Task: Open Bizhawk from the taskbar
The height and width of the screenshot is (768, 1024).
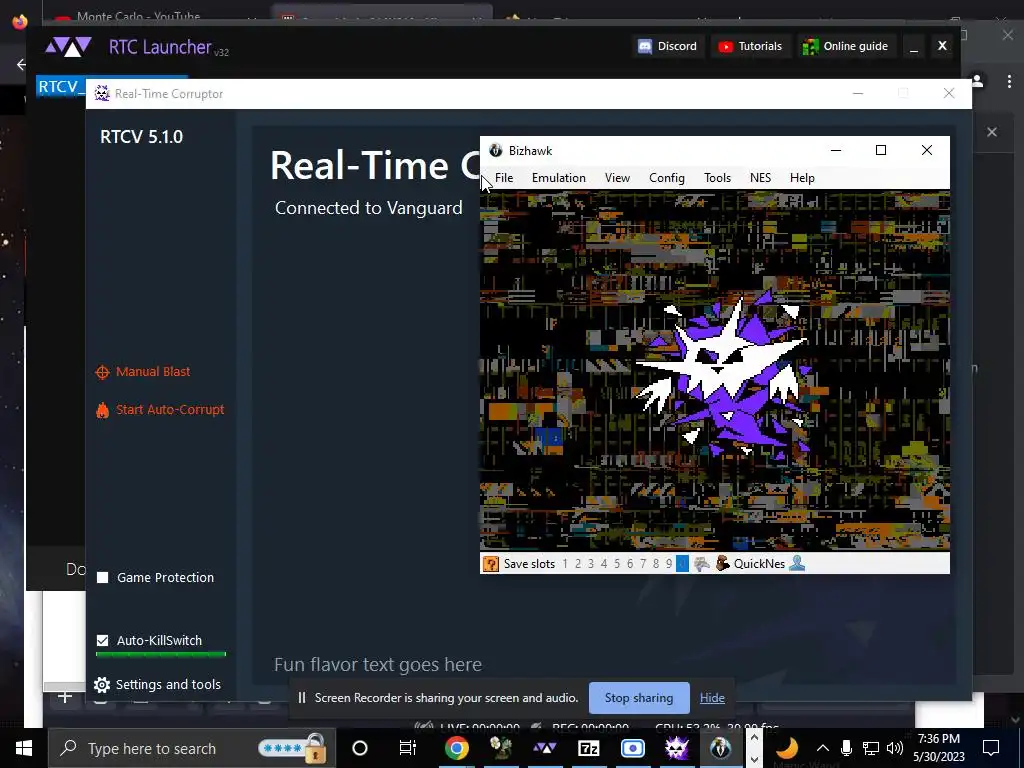Action: [720, 748]
